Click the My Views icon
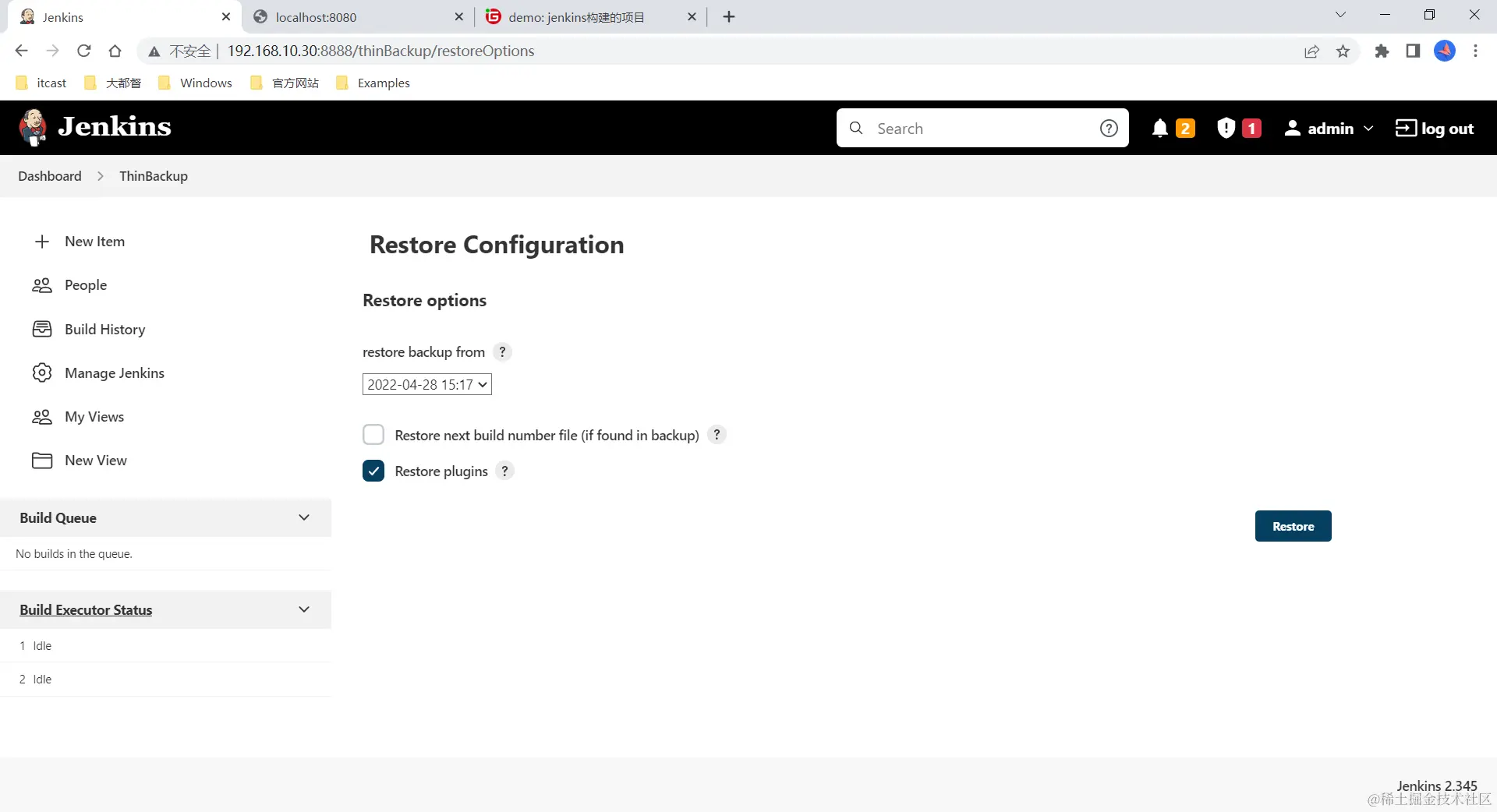 [42, 417]
